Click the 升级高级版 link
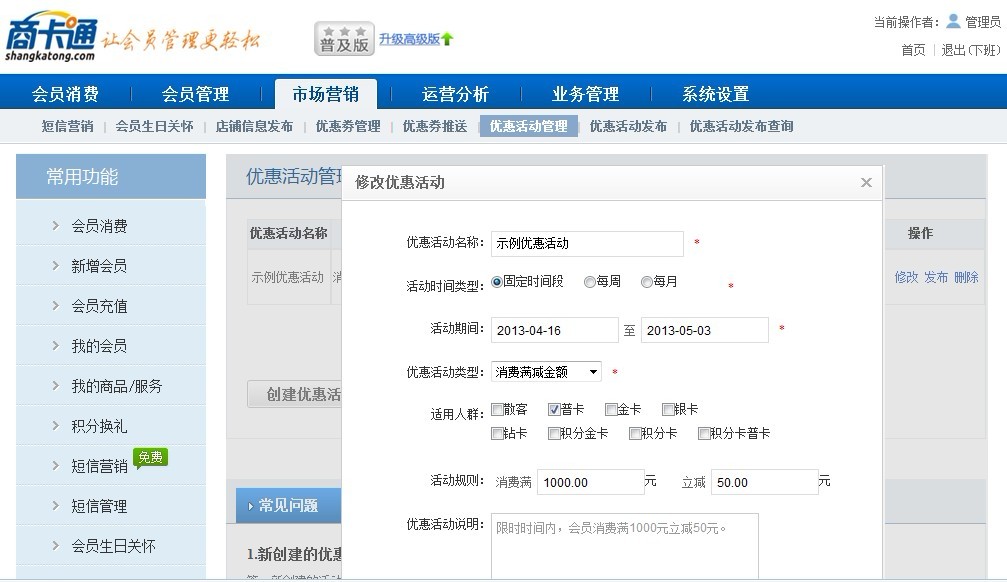Screen dimensions: 1007x582 pos(409,39)
